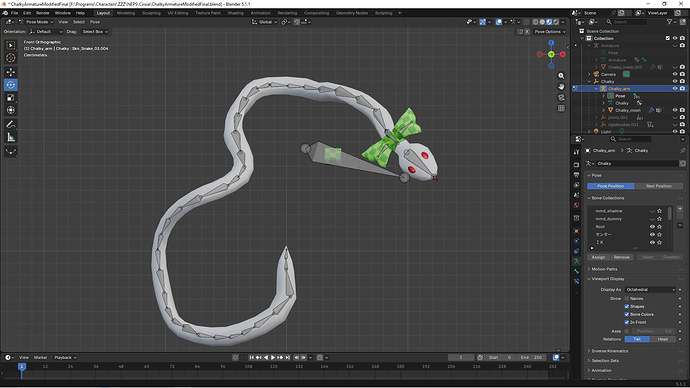The image size is (690, 388).
Task: Open the timeline Playback popover
Action: click(65, 358)
